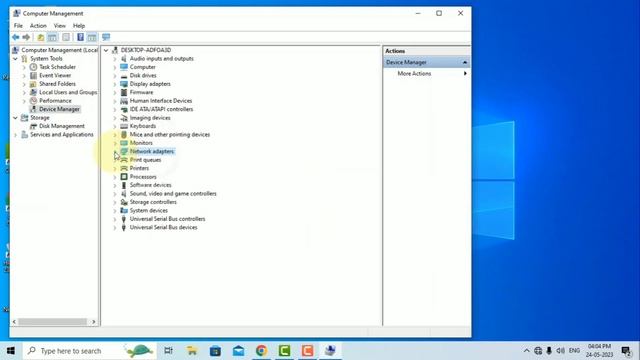Click Mice and other pointing devices icon

coord(124,135)
